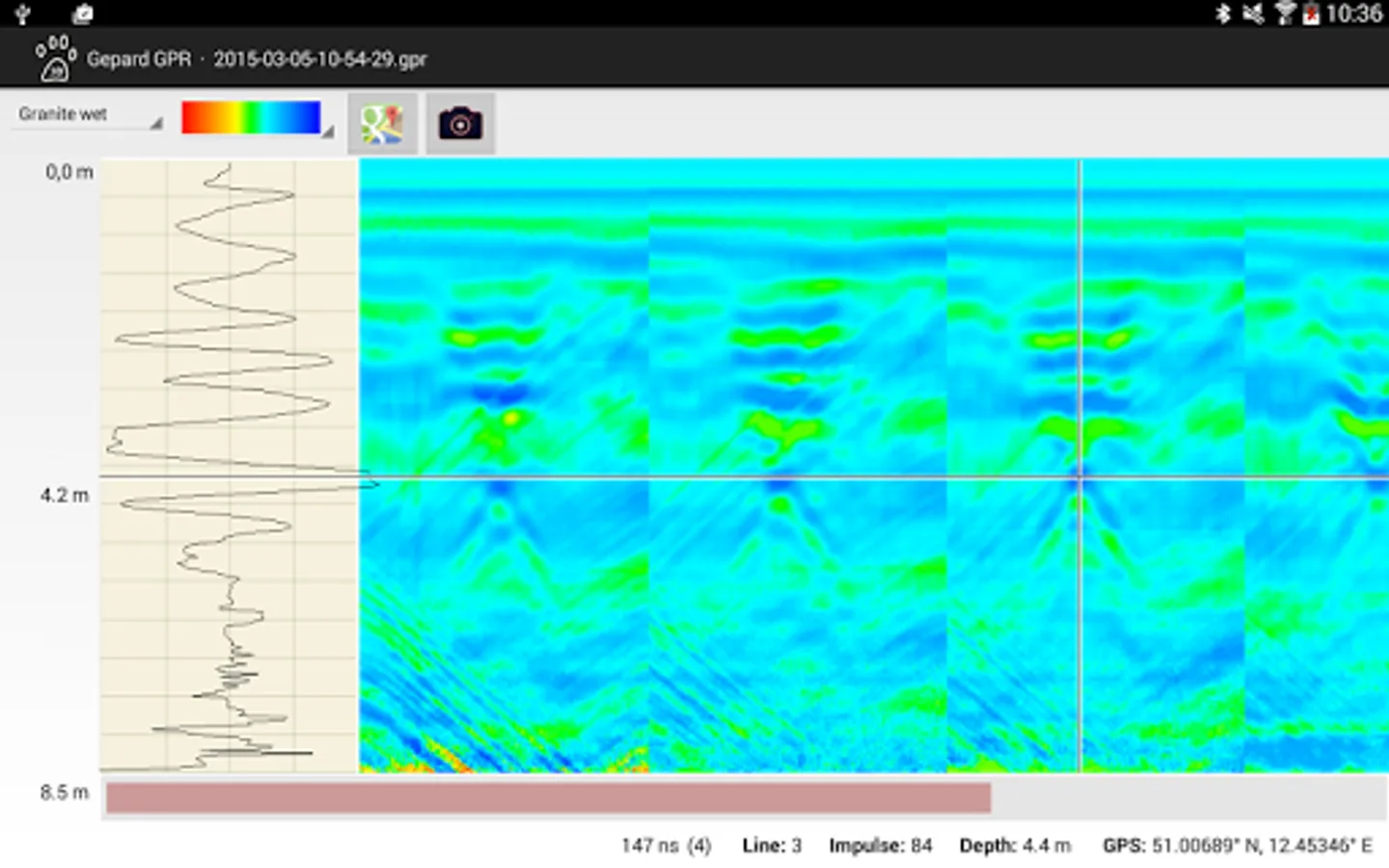Open the Google Maps view button
The height and width of the screenshot is (868, 1389).
(382, 123)
